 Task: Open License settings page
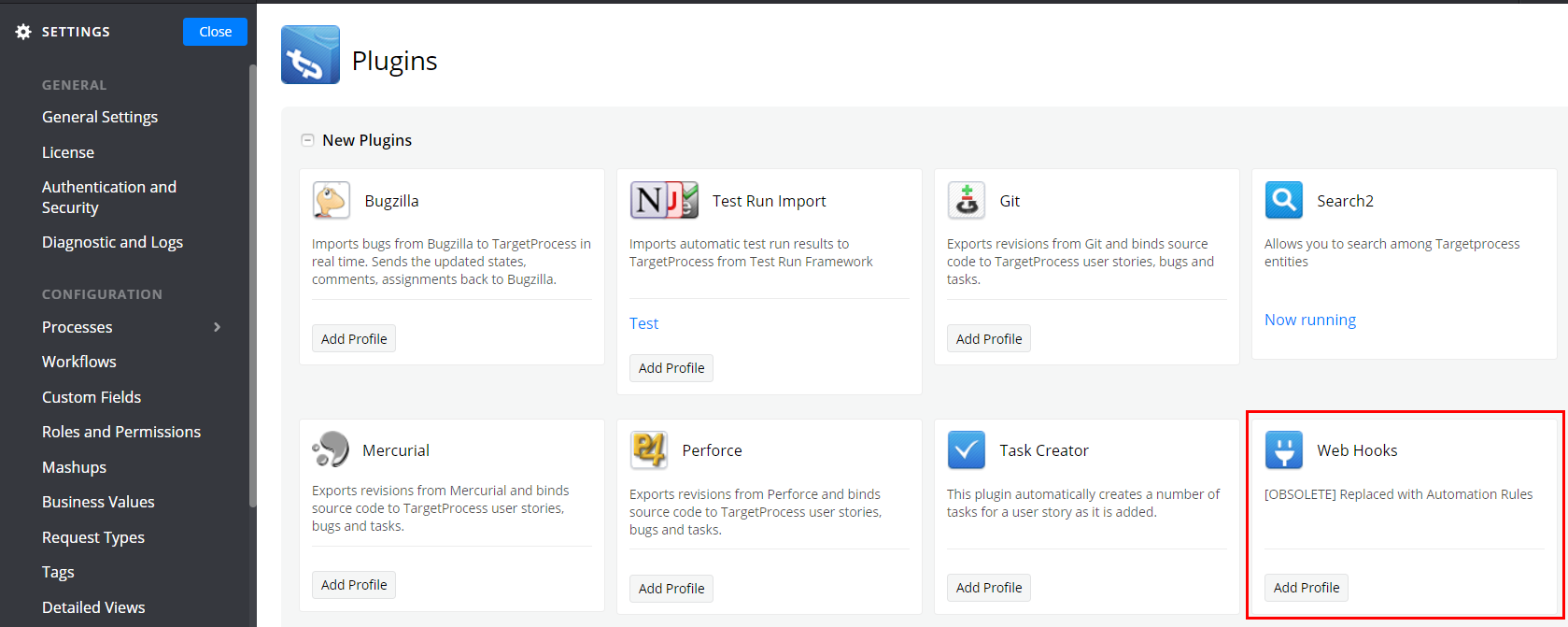(68, 152)
